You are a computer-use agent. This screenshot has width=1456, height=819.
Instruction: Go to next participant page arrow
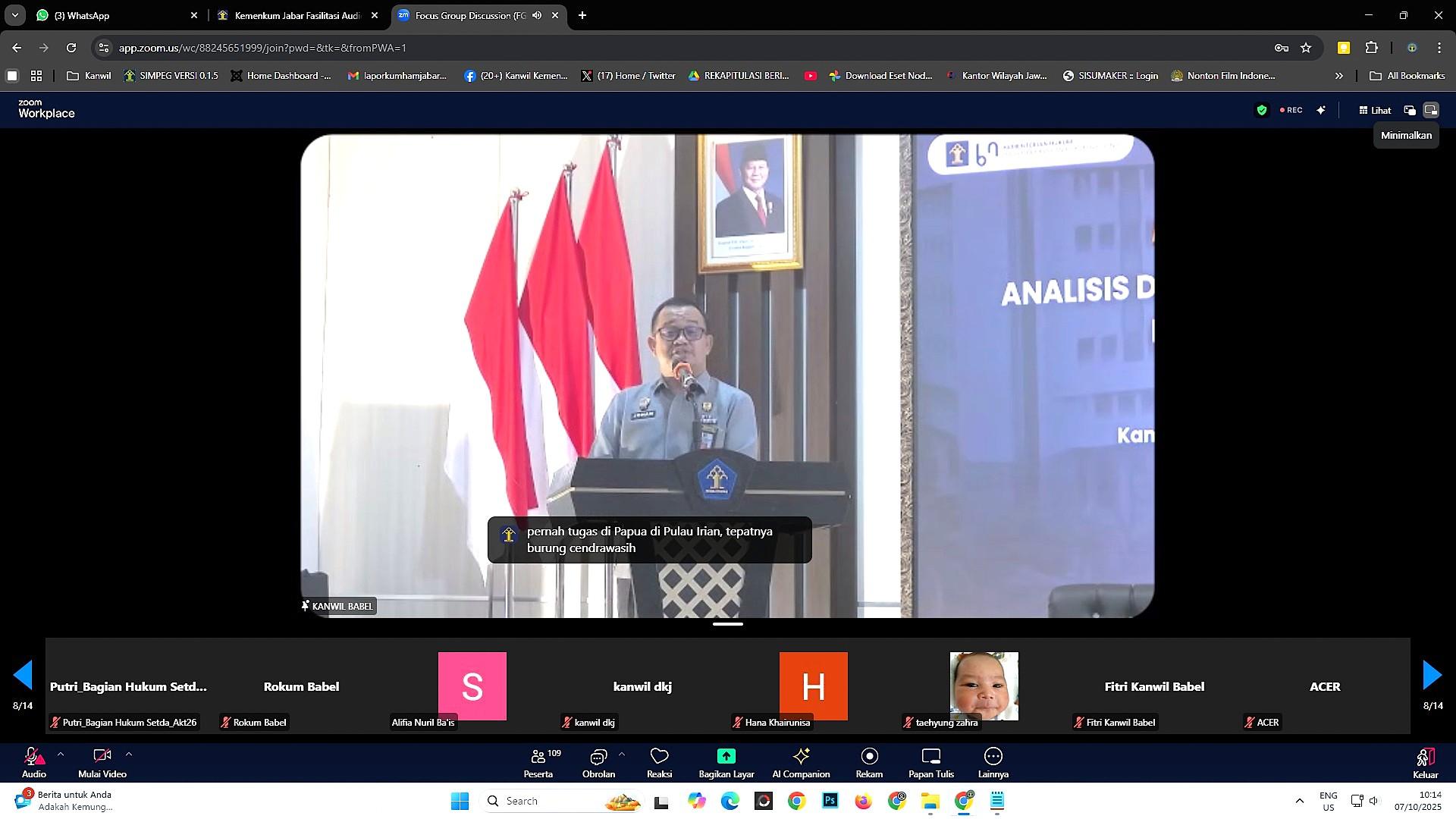[x=1432, y=675]
